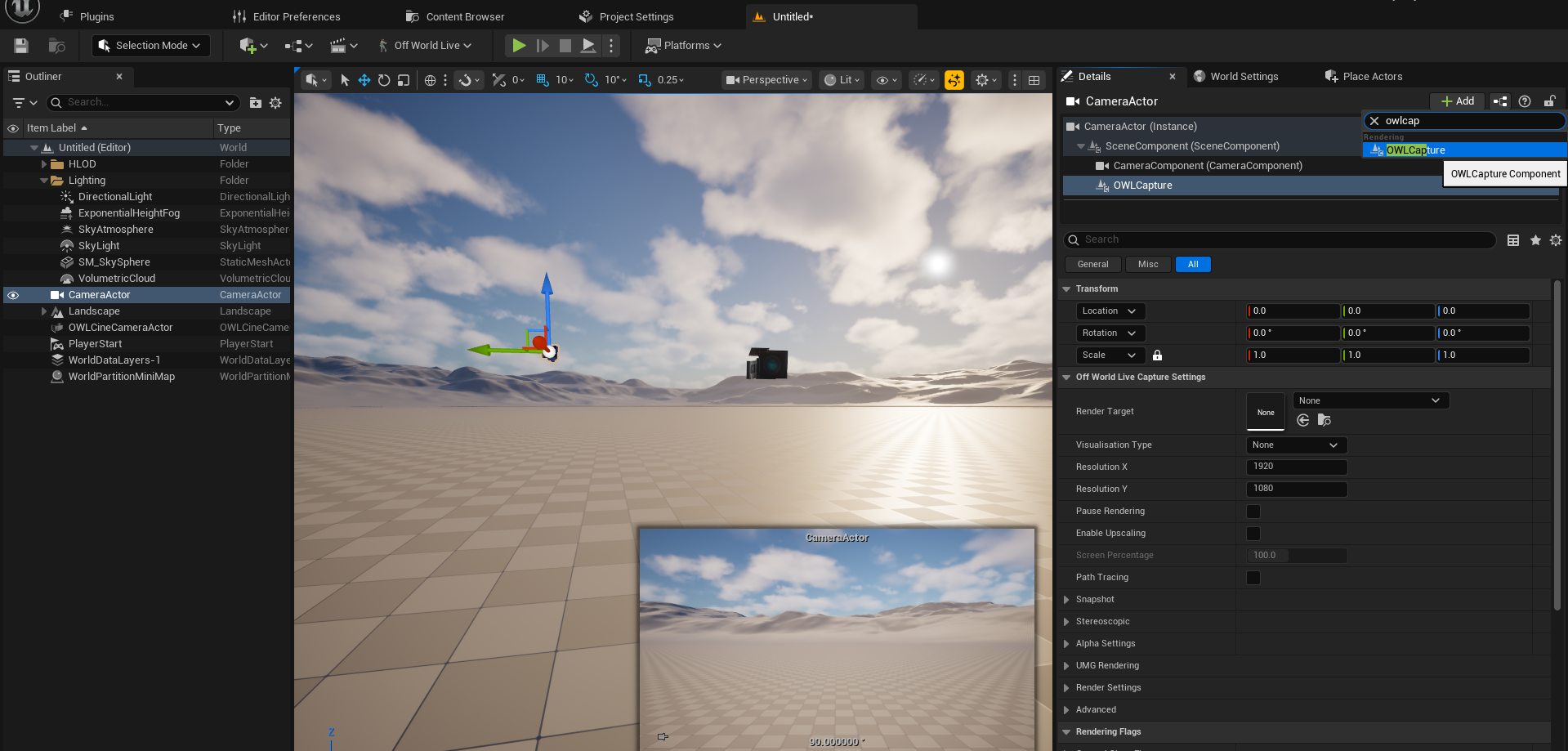Save the current level with the disk icon

point(21,46)
